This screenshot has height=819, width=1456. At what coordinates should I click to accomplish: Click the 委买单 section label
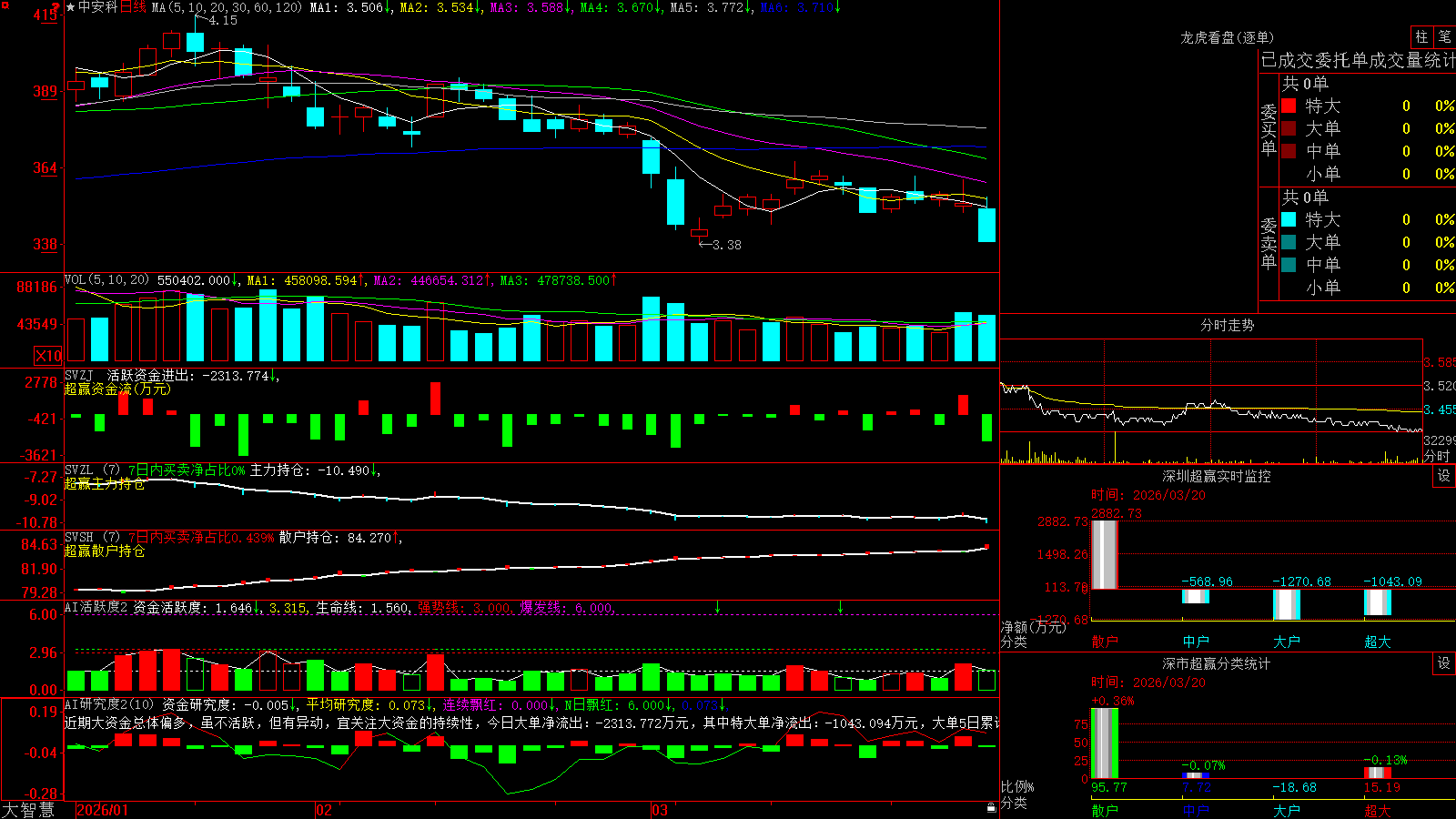click(1269, 129)
